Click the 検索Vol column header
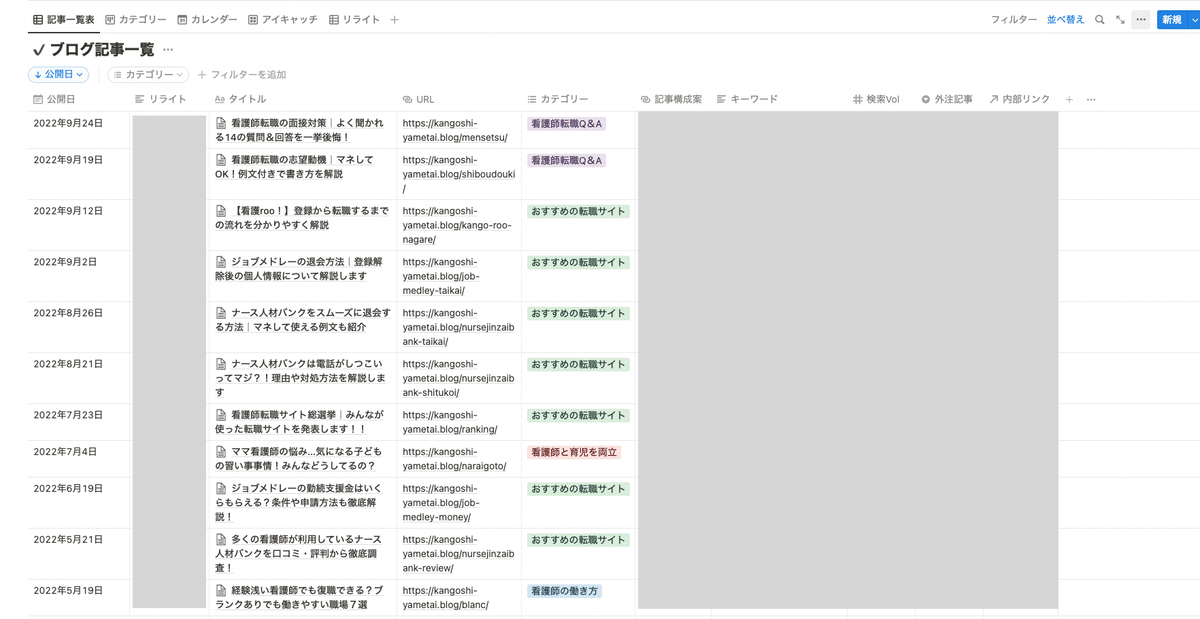Viewport: 1200px width, 619px height. [876, 99]
